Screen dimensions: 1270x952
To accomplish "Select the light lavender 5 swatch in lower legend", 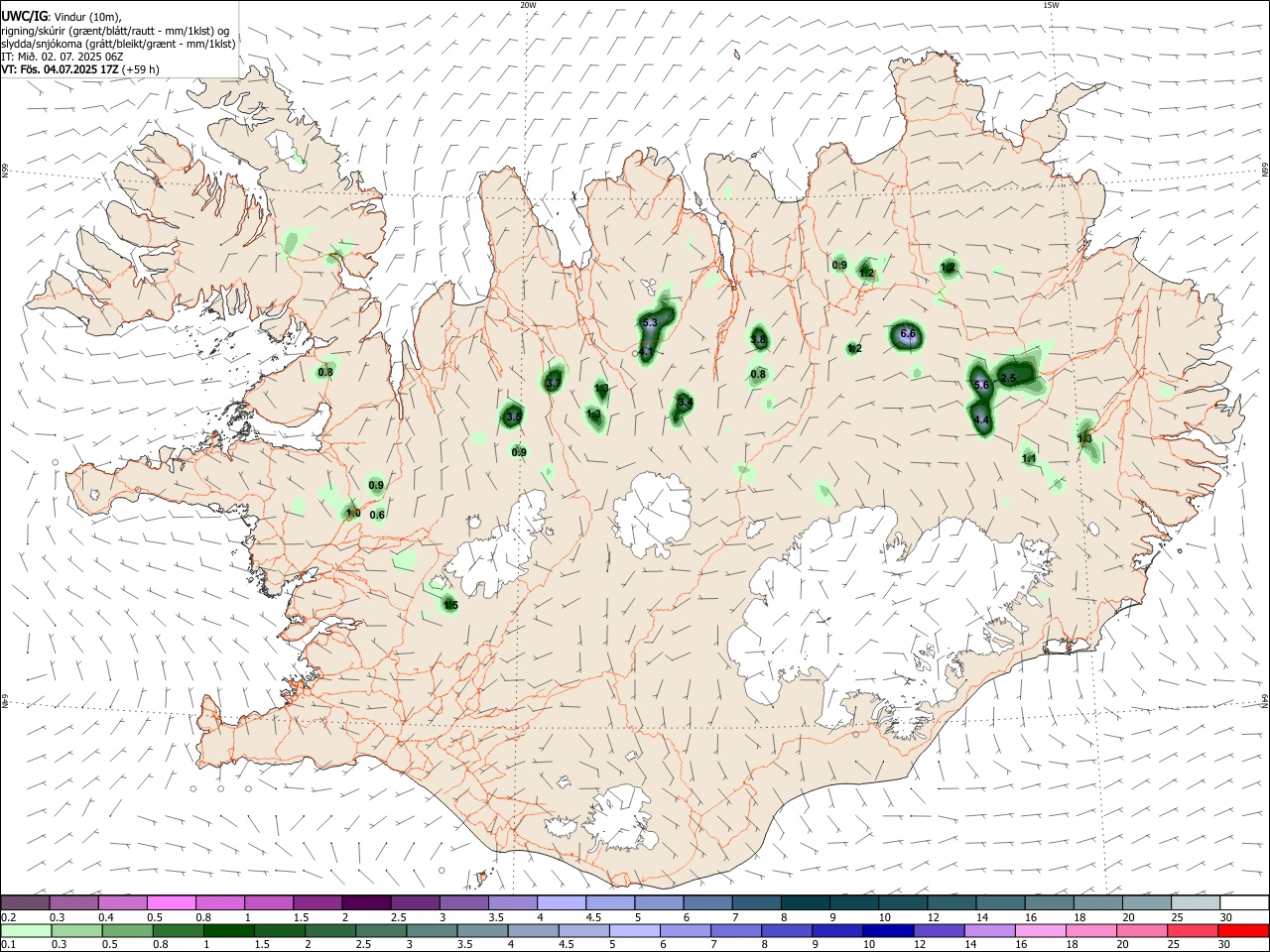I will 634,930.
